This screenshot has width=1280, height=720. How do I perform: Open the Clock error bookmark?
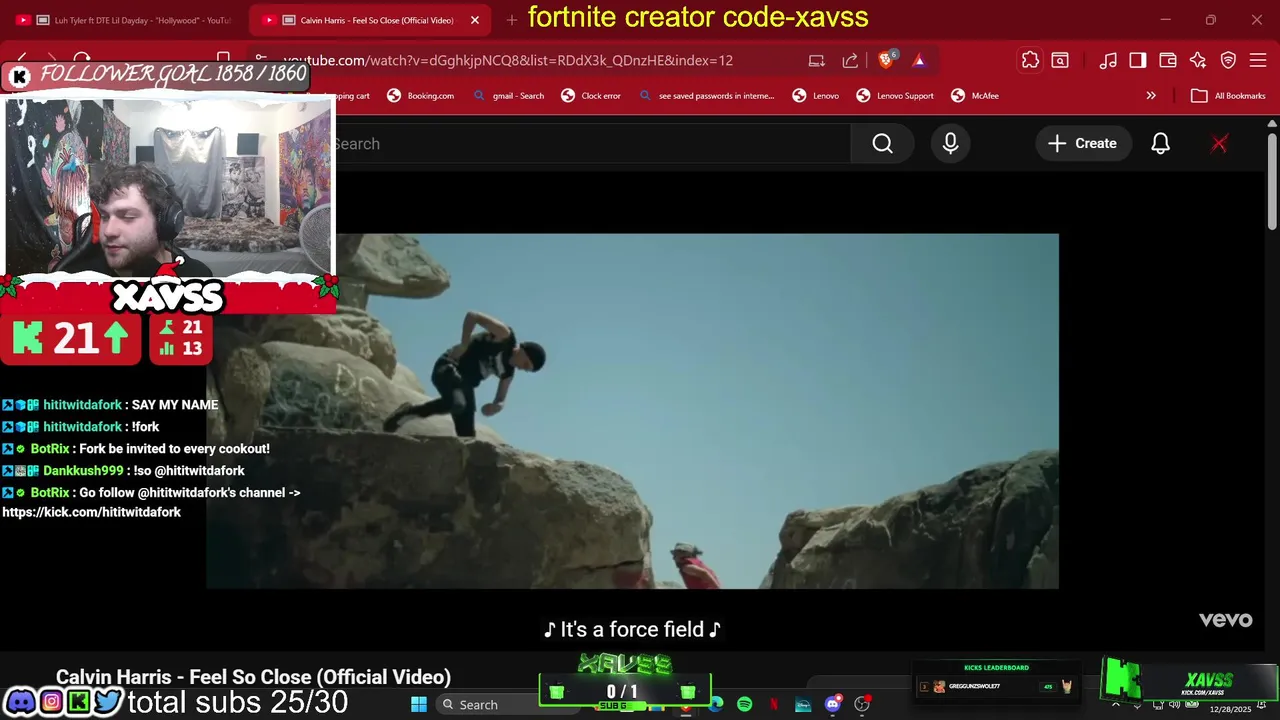(x=590, y=96)
